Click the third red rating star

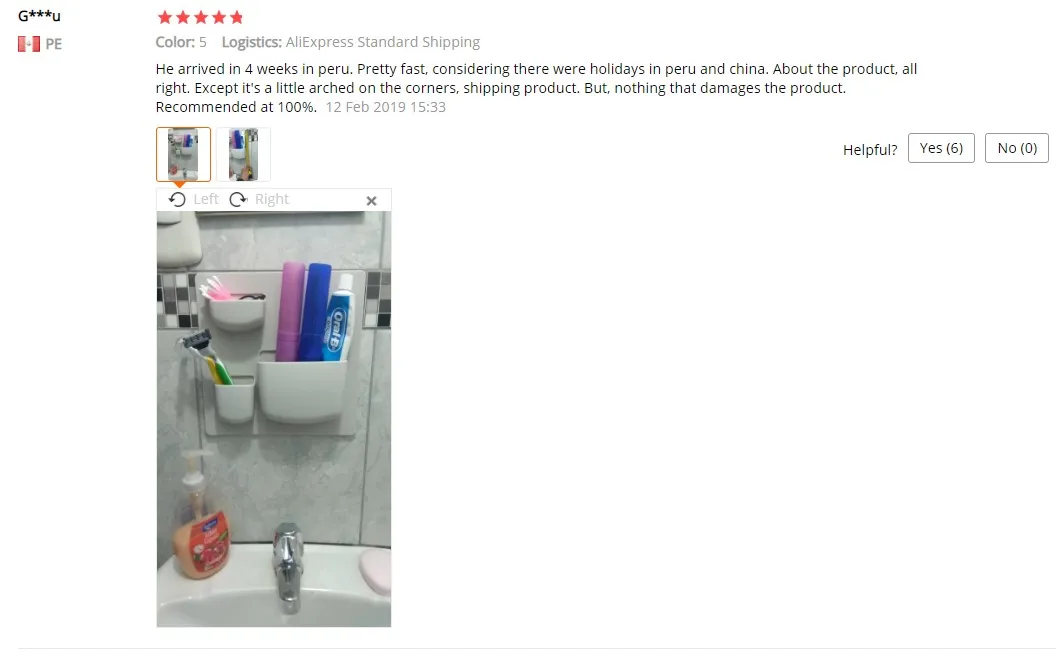tap(200, 17)
